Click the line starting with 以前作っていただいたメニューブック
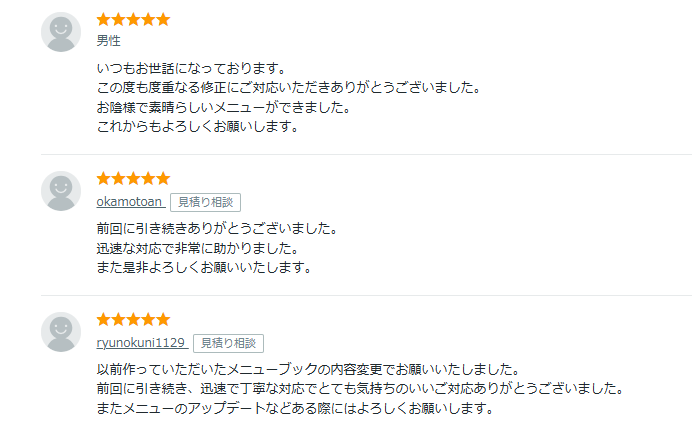This screenshot has width=692, height=430. (296, 370)
